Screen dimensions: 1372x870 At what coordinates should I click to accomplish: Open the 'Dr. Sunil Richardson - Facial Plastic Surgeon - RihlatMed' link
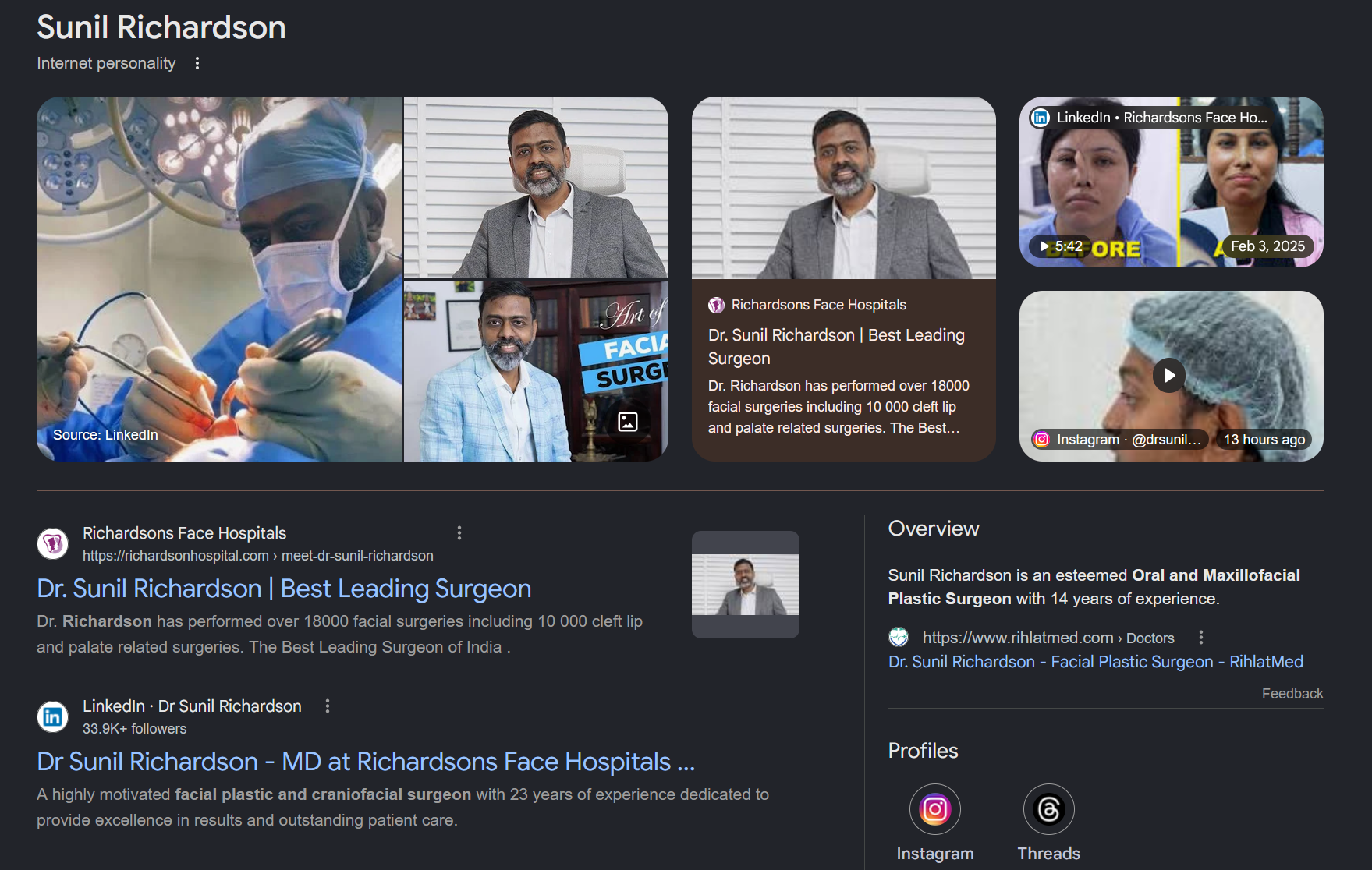(x=1096, y=662)
